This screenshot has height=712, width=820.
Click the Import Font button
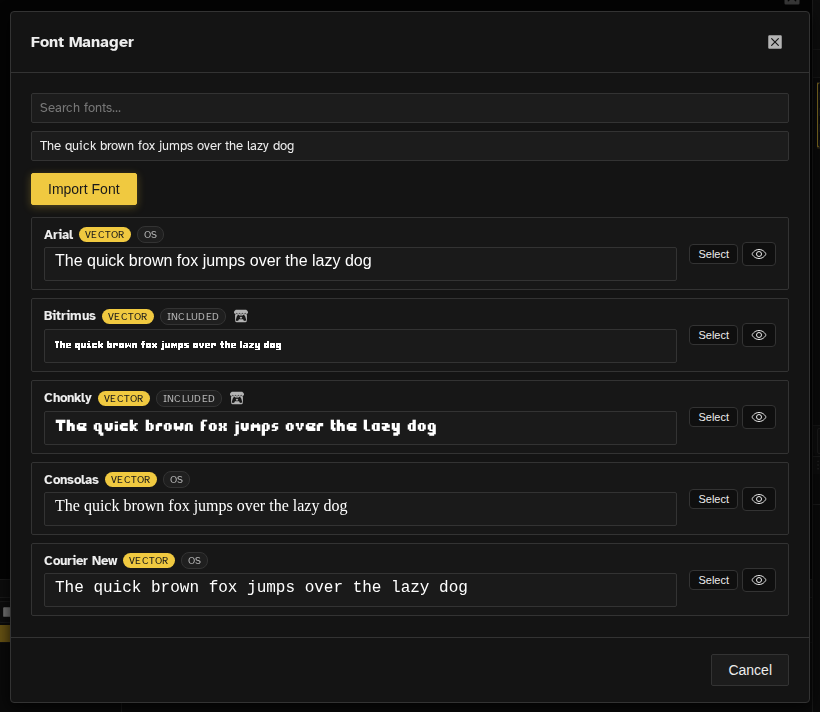(x=84, y=189)
